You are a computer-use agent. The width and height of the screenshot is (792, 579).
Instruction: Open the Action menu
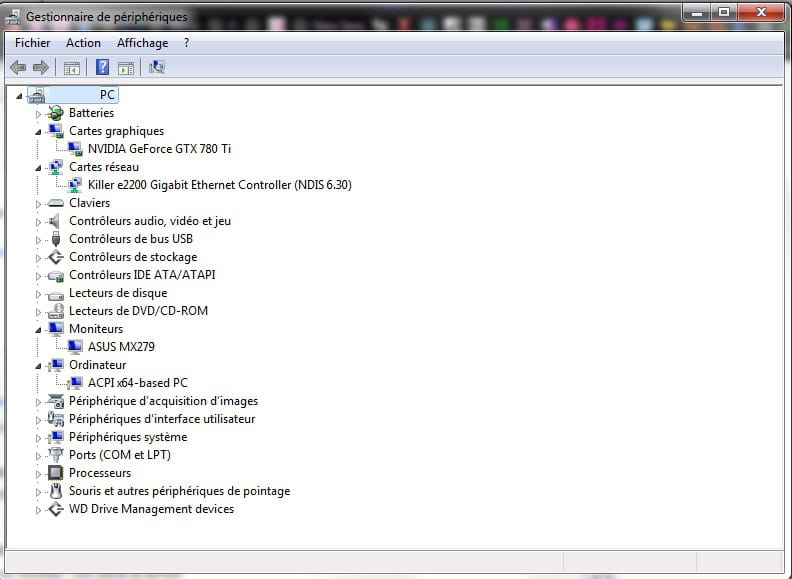pyautogui.click(x=83, y=43)
